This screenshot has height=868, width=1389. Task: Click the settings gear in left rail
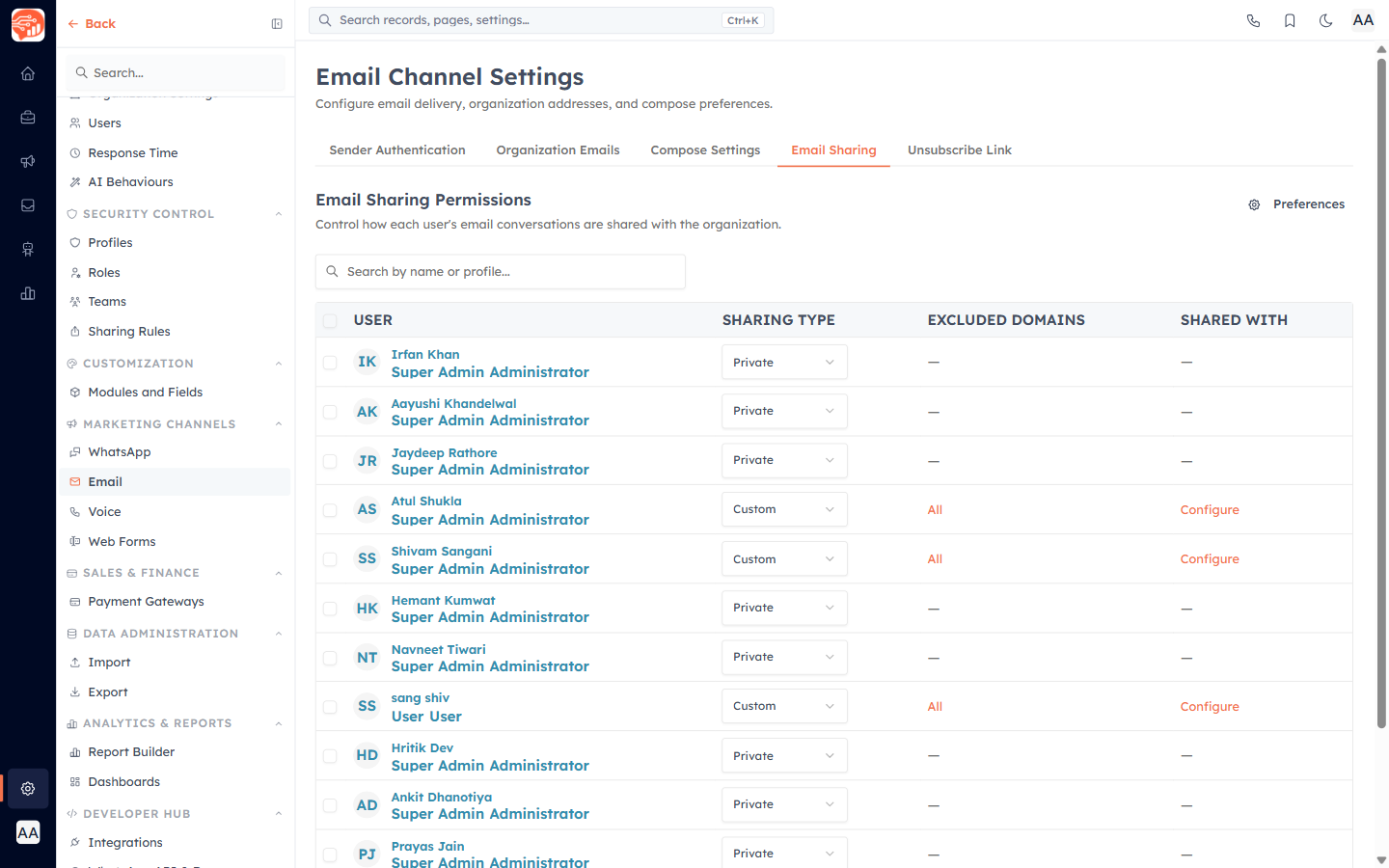pyautogui.click(x=28, y=789)
